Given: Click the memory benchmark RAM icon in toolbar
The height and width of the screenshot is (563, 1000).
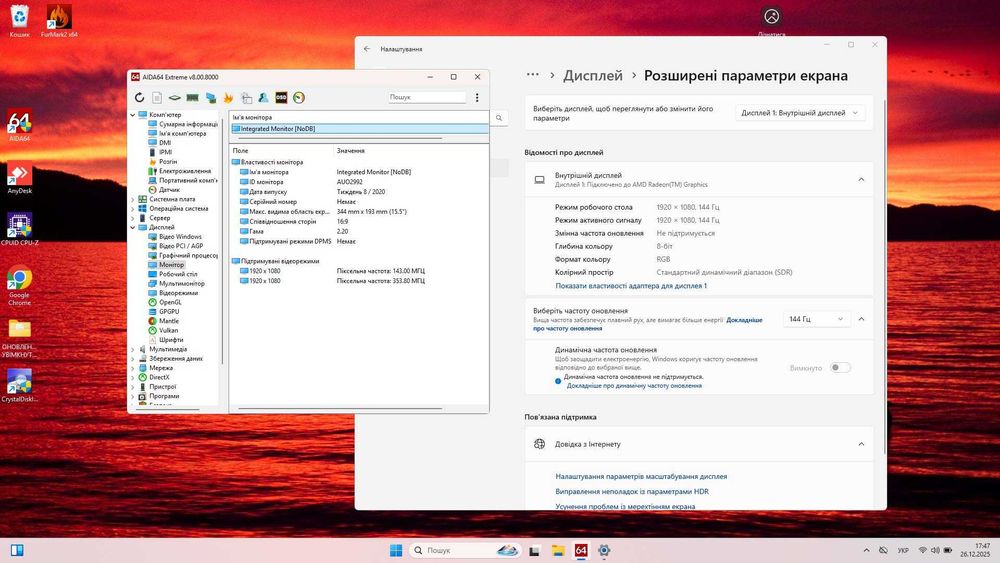Looking at the screenshot, I should tap(192, 97).
